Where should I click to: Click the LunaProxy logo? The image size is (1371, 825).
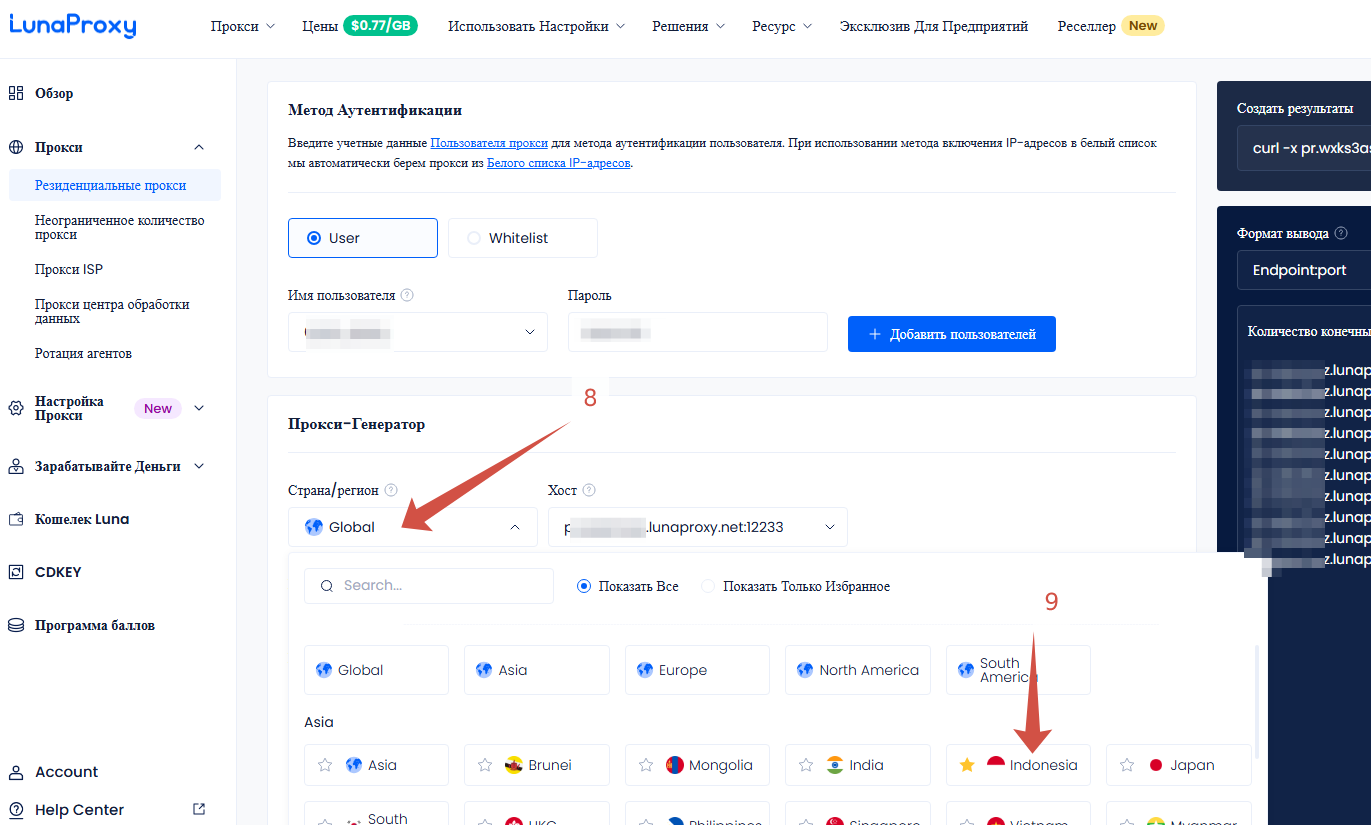click(x=72, y=26)
